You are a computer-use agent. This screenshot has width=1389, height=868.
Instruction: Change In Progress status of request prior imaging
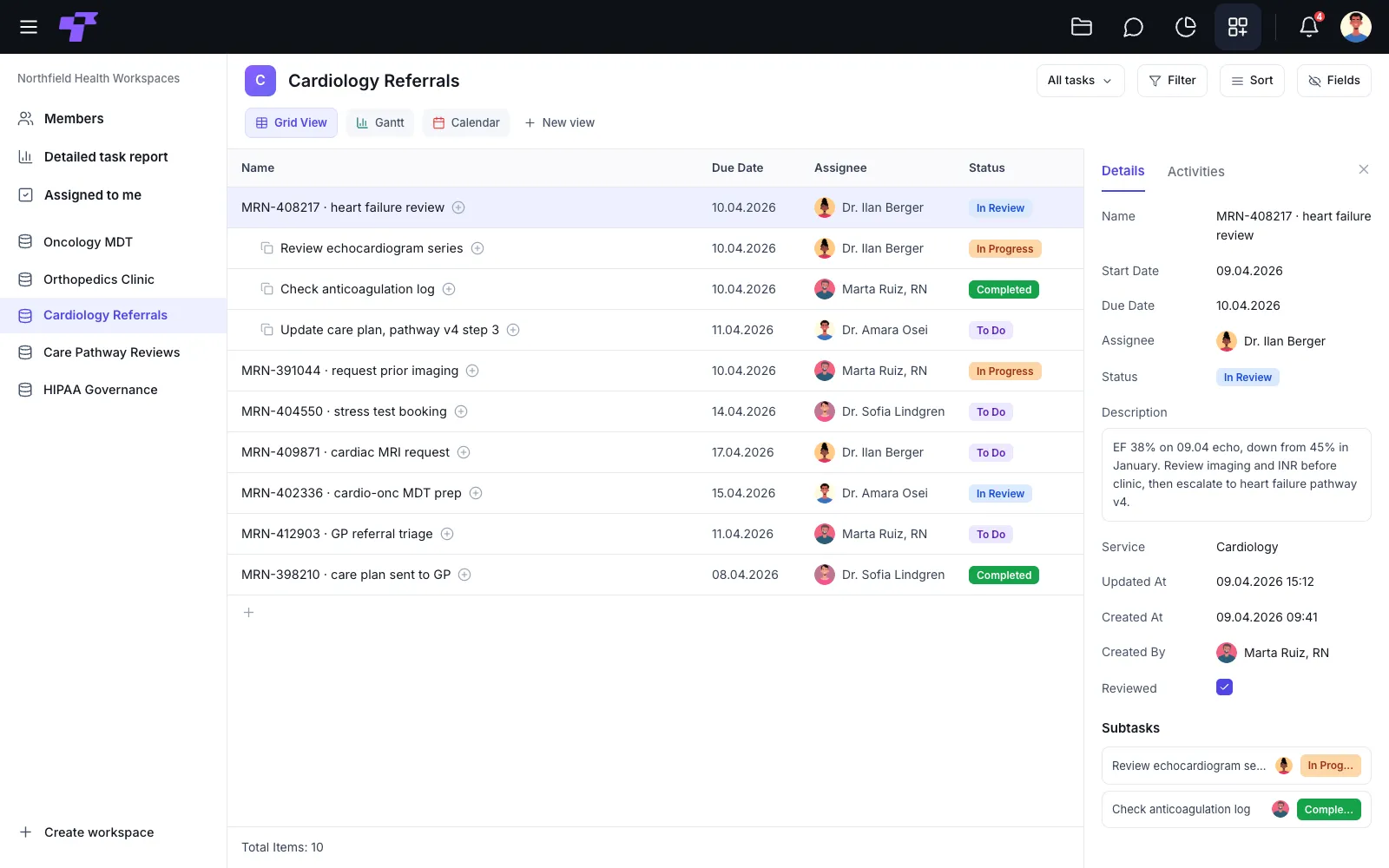[1004, 372]
